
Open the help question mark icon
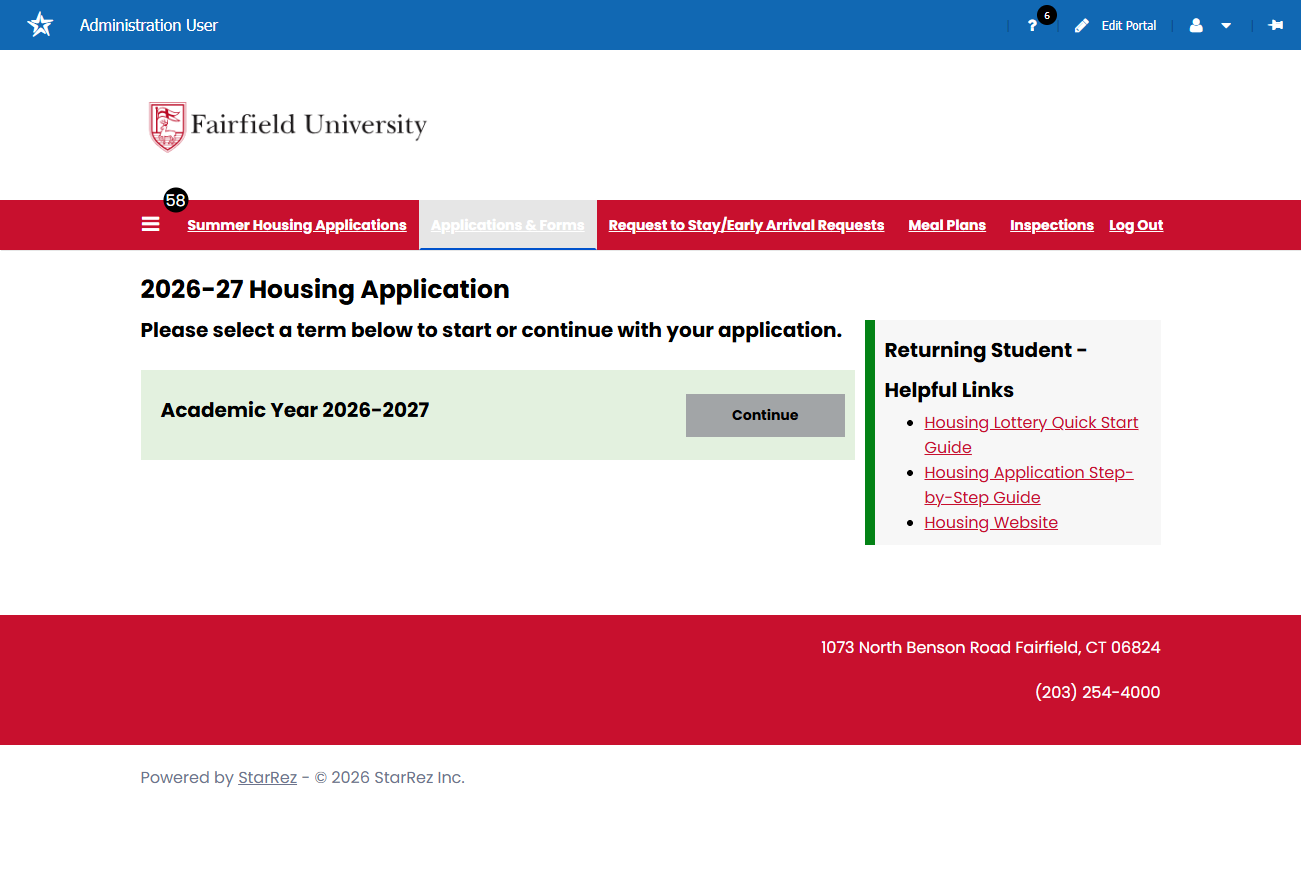click(1032, 26)
